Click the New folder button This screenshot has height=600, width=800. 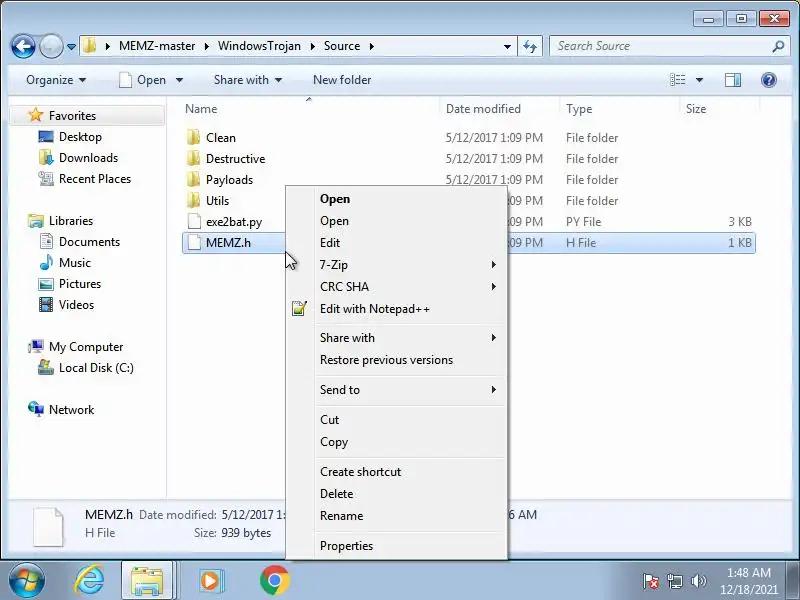[342, 80]
